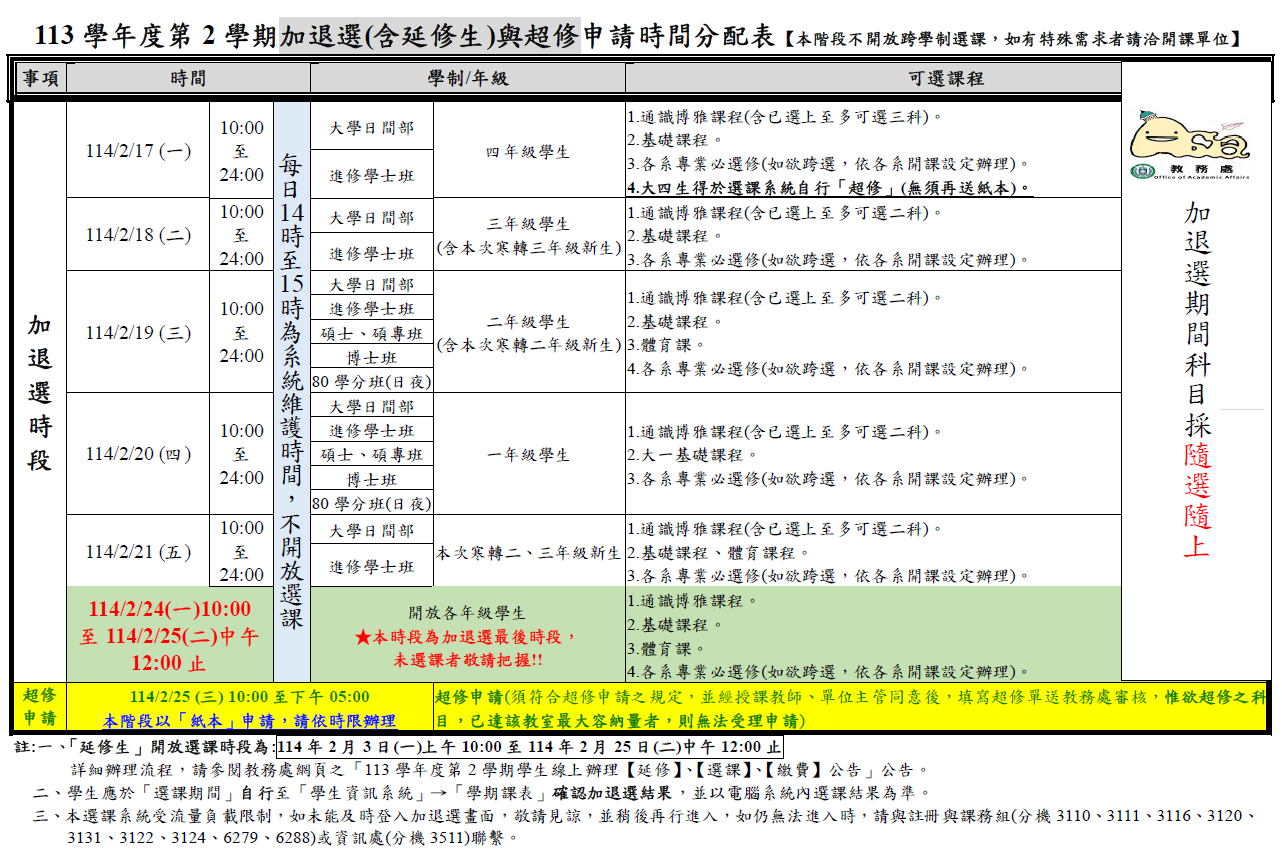Screen dimensions: 1282x860
Task: Click the boxed period 114 年 2 月 3 日 in note one
Action: 529,747
